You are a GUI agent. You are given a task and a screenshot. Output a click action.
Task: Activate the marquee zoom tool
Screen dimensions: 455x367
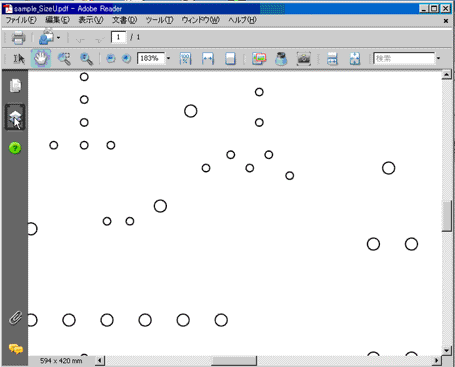click(x=64, y=59)
